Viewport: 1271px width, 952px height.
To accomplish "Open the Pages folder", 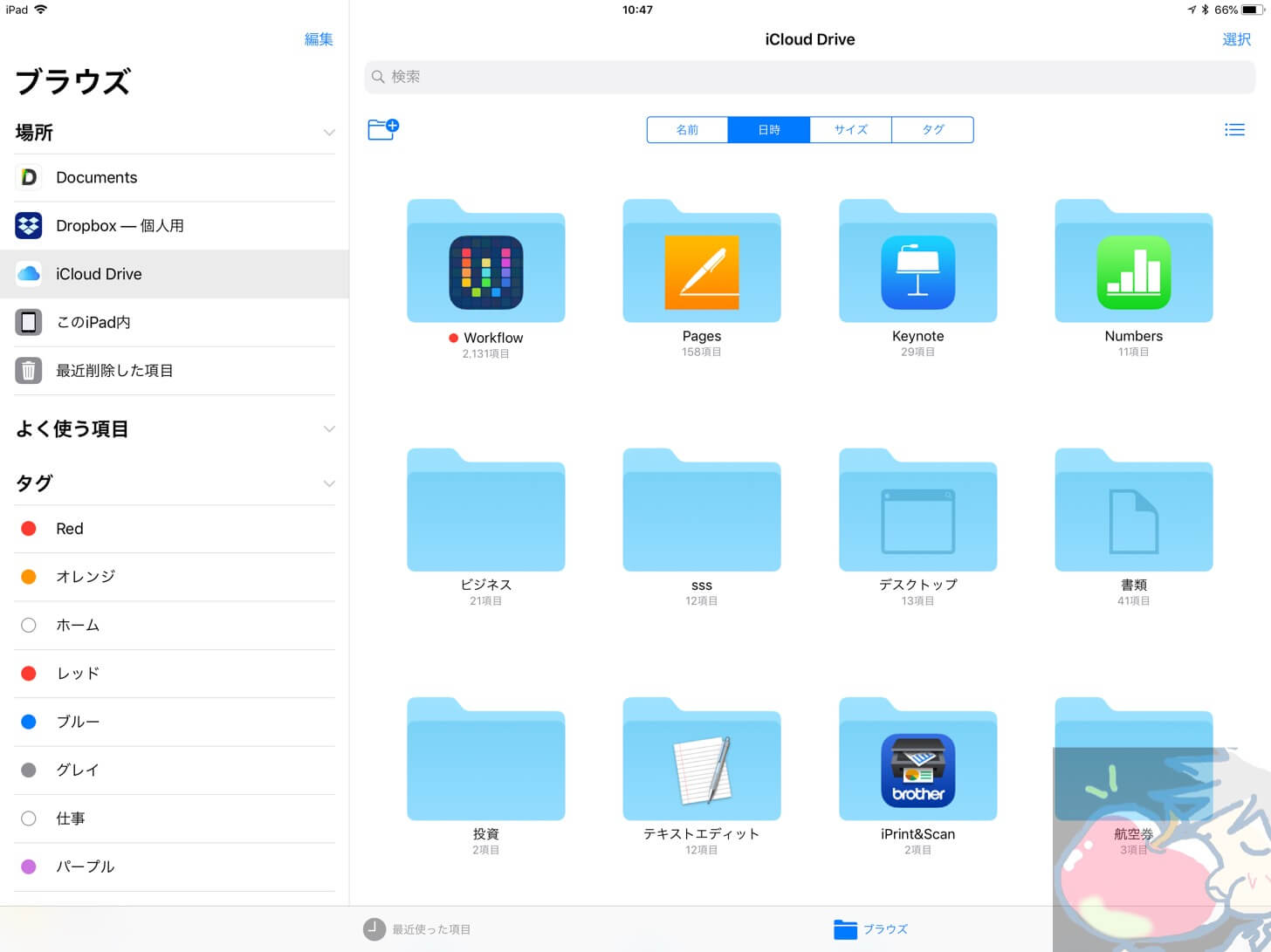I will tap(701, 262).
